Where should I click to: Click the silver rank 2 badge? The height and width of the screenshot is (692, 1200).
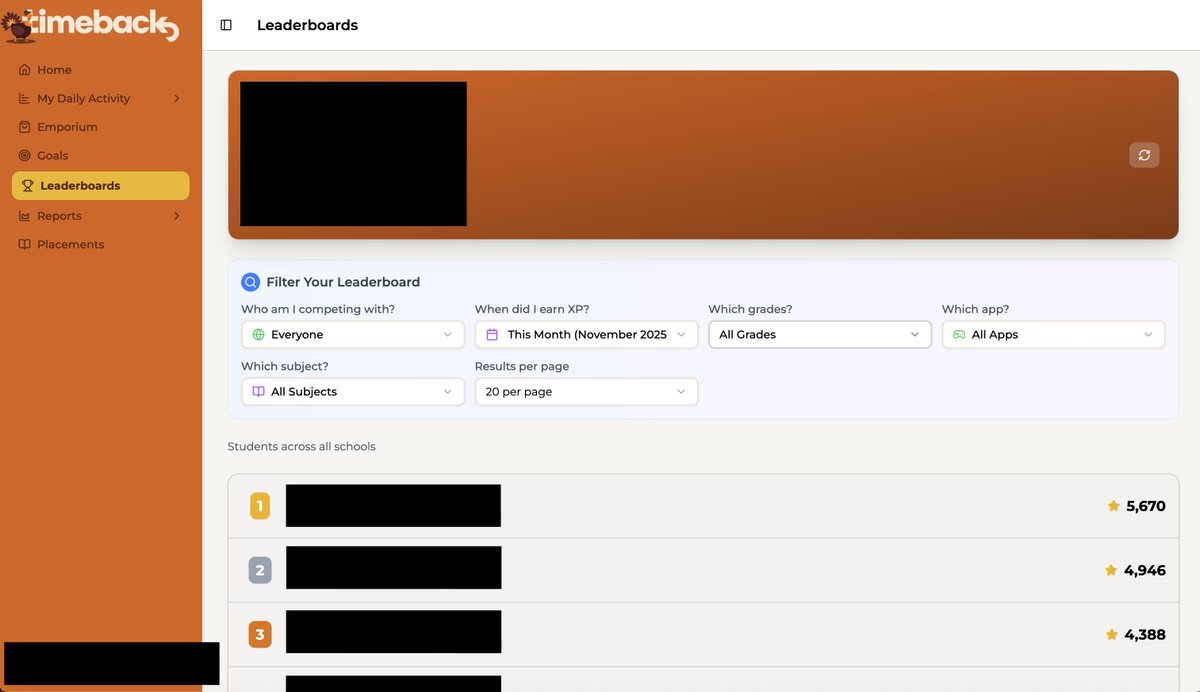click(x=260, y=570)
